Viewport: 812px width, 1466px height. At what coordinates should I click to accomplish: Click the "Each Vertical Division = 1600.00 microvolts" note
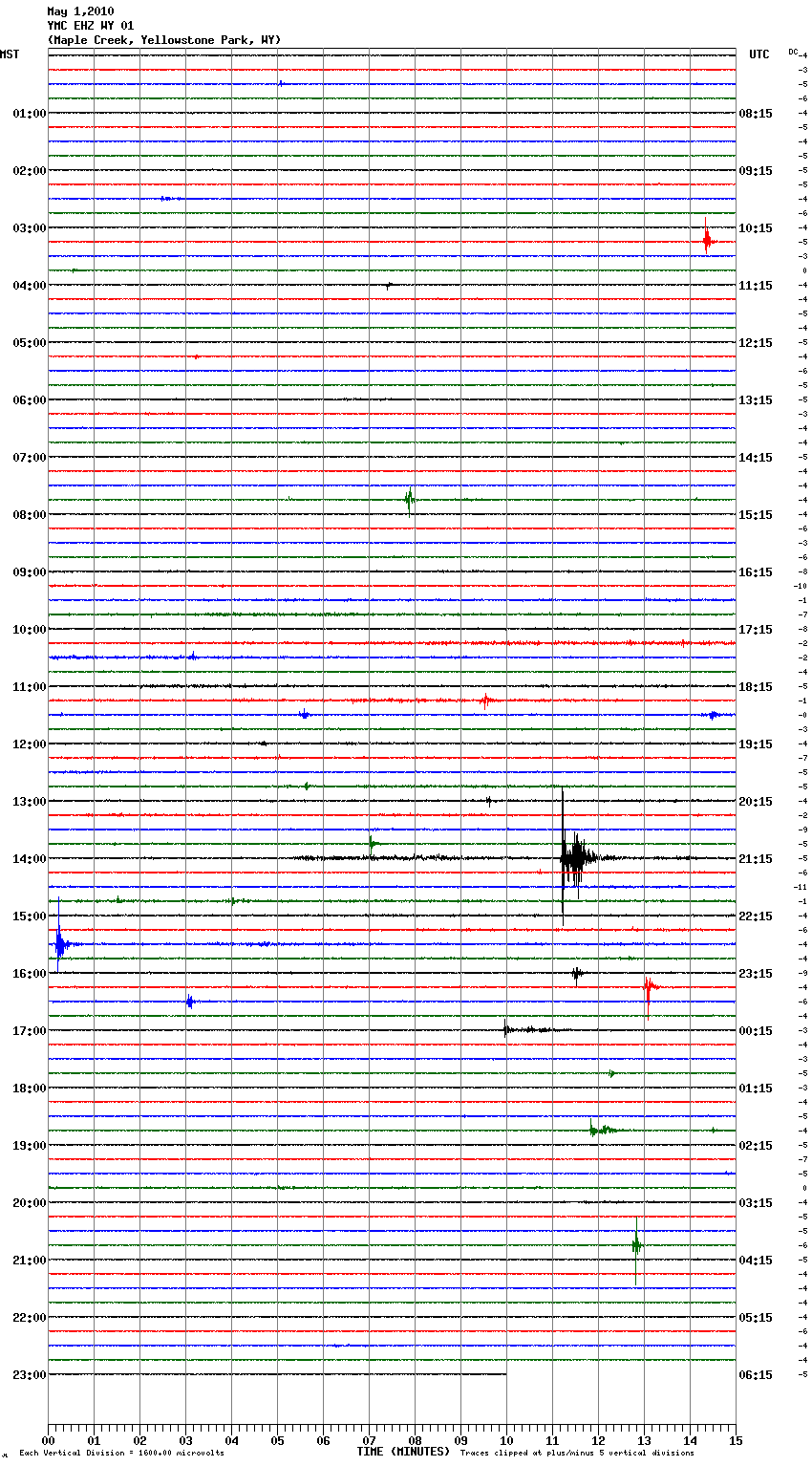coord(121,1454)
